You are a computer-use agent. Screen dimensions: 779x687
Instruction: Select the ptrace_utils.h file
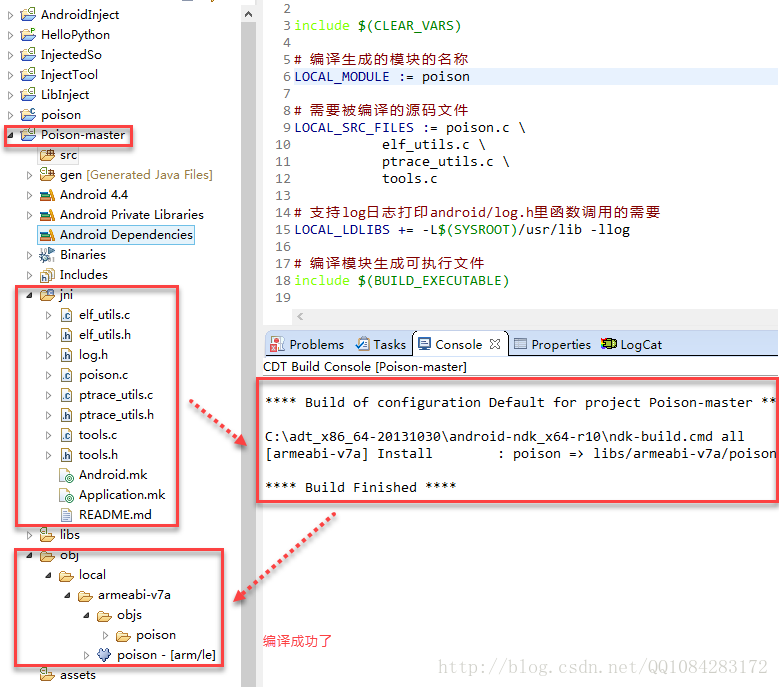pyautogui.click(x=116, y=415)
